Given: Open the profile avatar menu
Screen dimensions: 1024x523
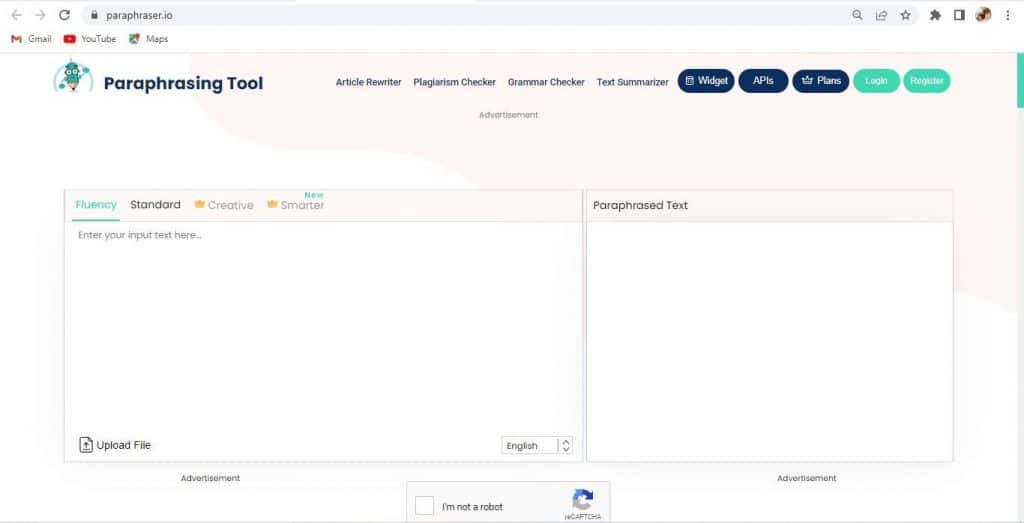Looking at the screenshot, I should tap(984, 15).
